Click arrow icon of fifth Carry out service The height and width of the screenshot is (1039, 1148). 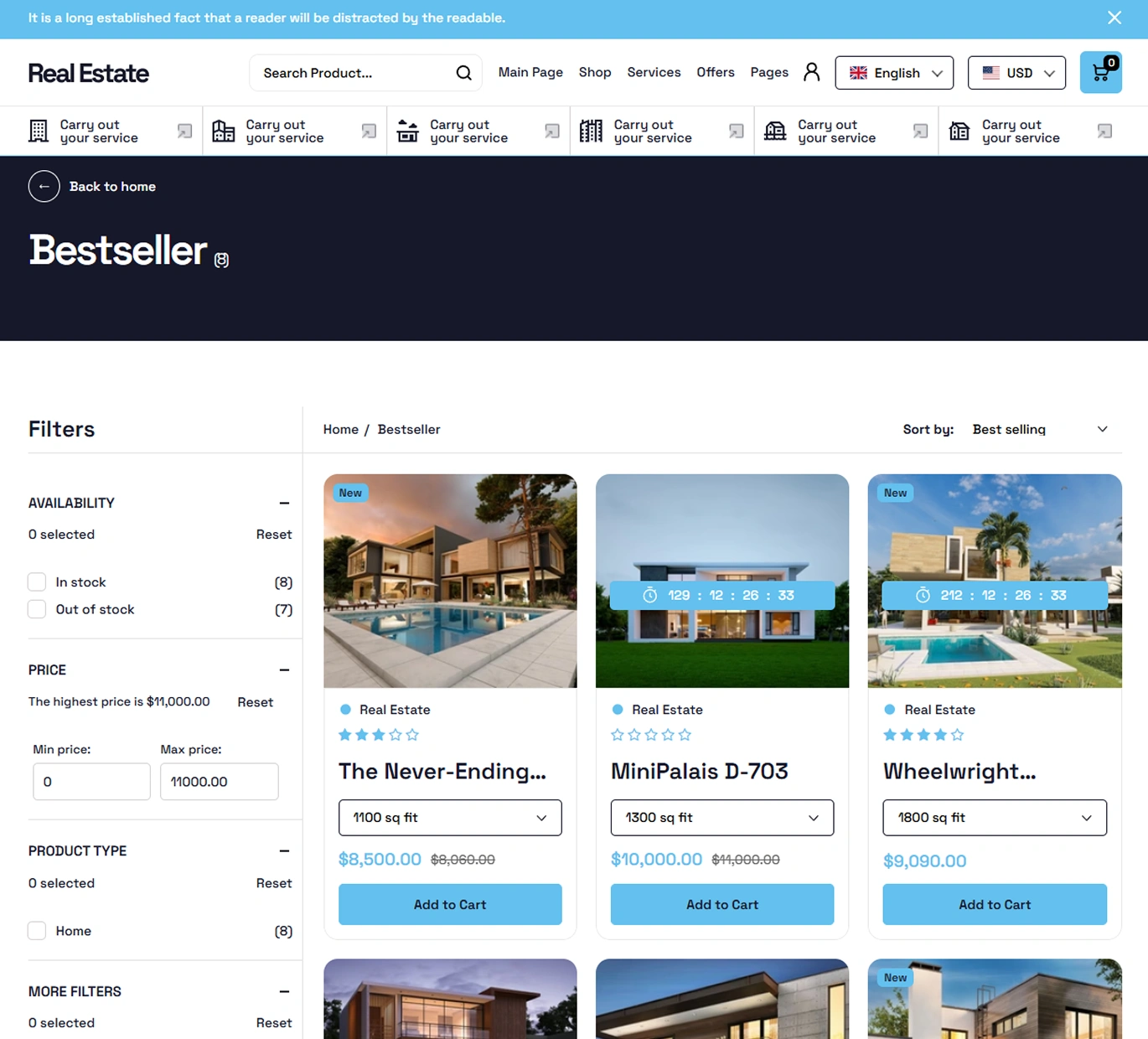pos(920,131)
